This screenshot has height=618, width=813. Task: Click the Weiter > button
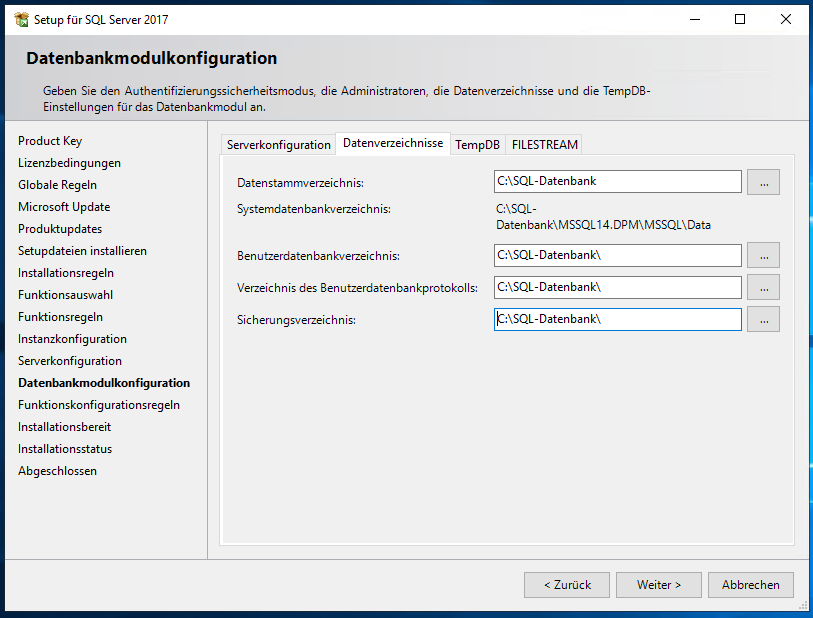(658, 585)
